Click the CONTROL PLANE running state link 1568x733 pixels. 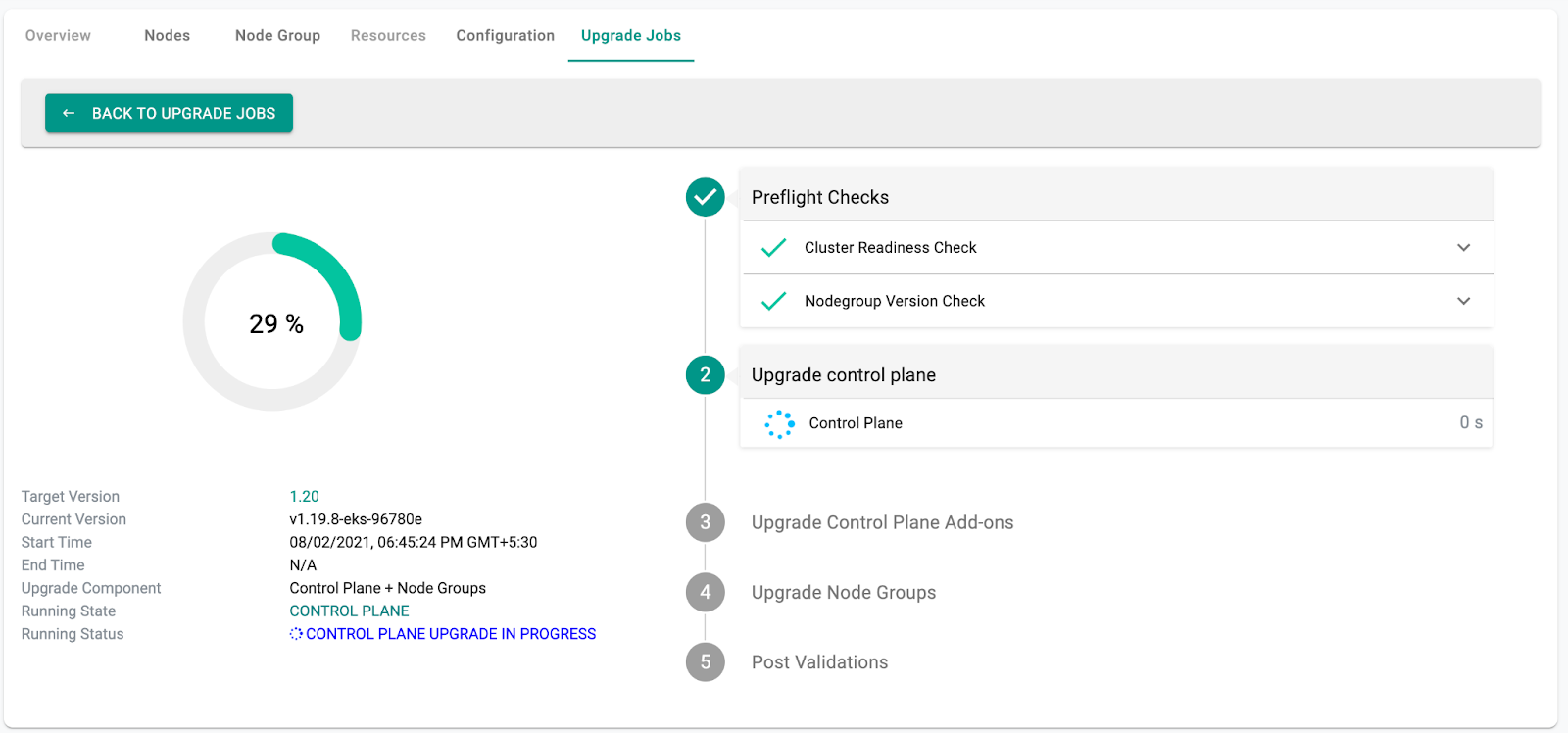coord(349,611)
